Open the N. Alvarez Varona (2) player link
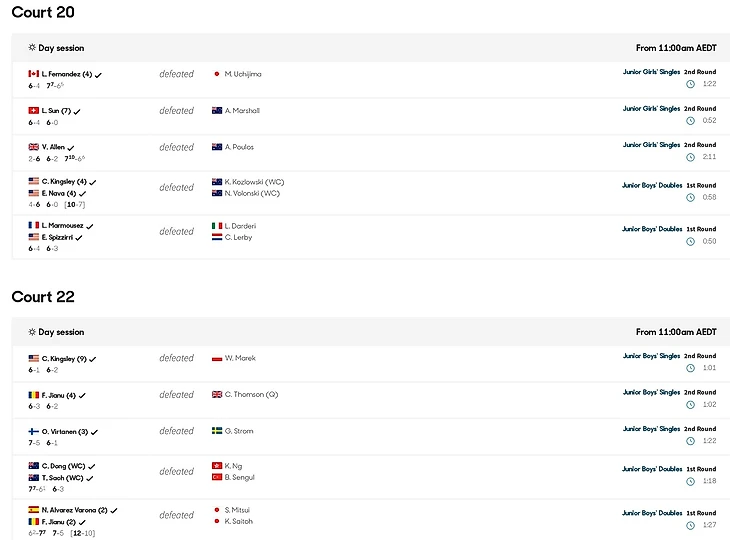This screenshot has height=540, width=730. pyautogui.click(x=74, y=510)
